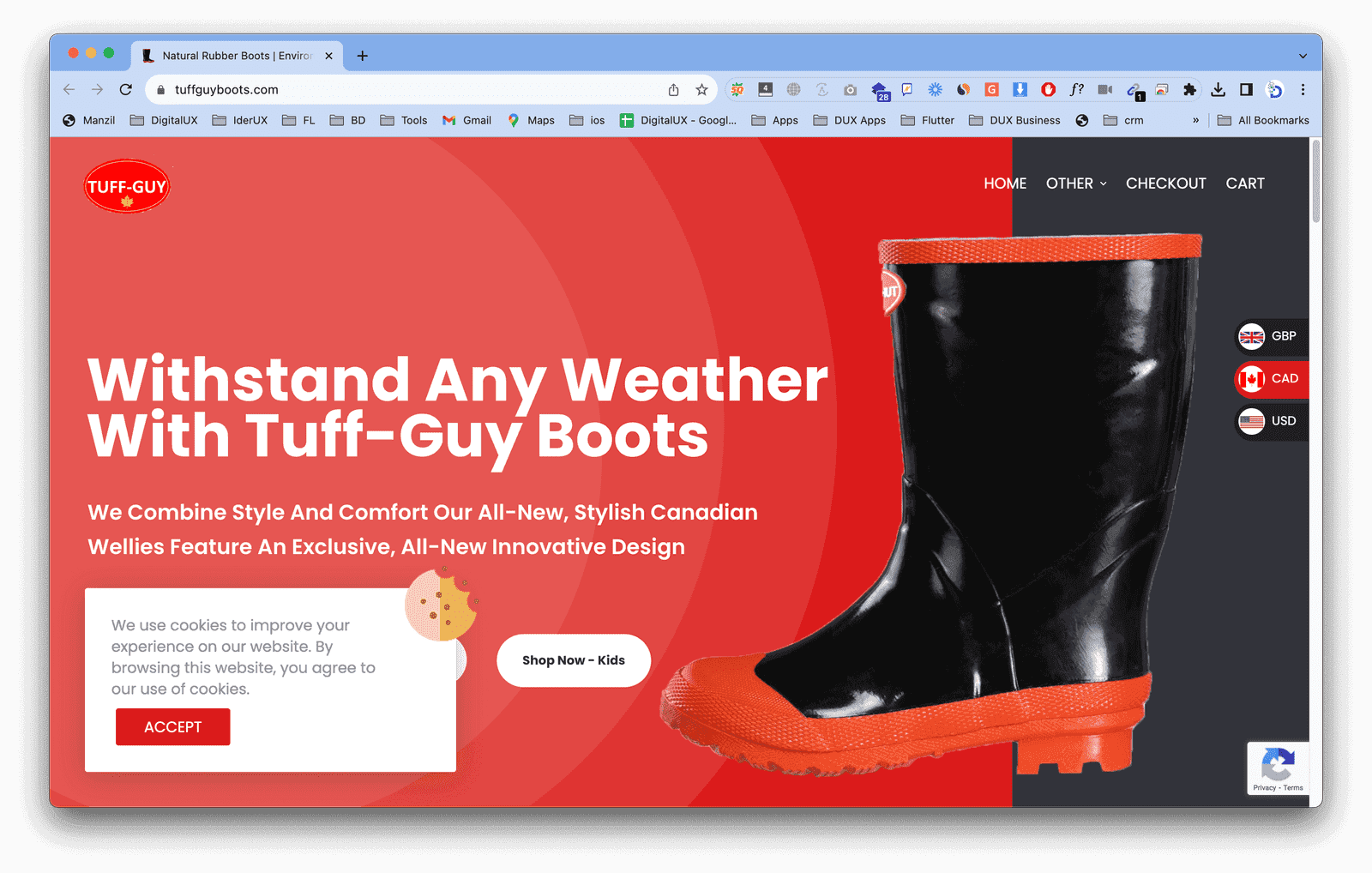Show hidden bookmarks with the » chevron
This screenshot has height=873, width=1372.
tap(1195, 120)
